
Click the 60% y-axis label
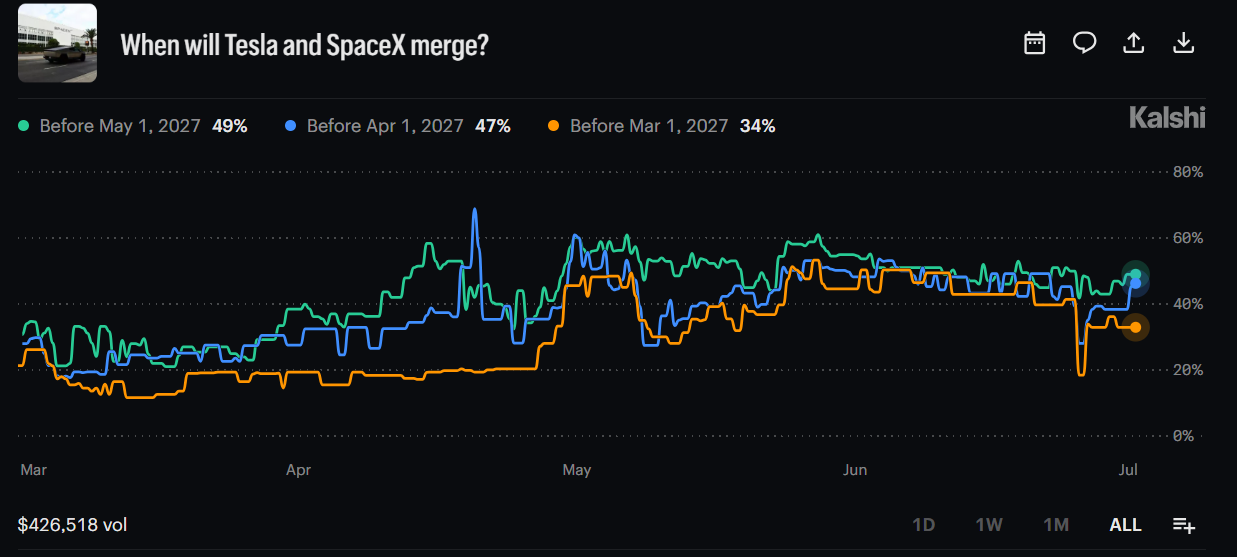coord(1188,238)
